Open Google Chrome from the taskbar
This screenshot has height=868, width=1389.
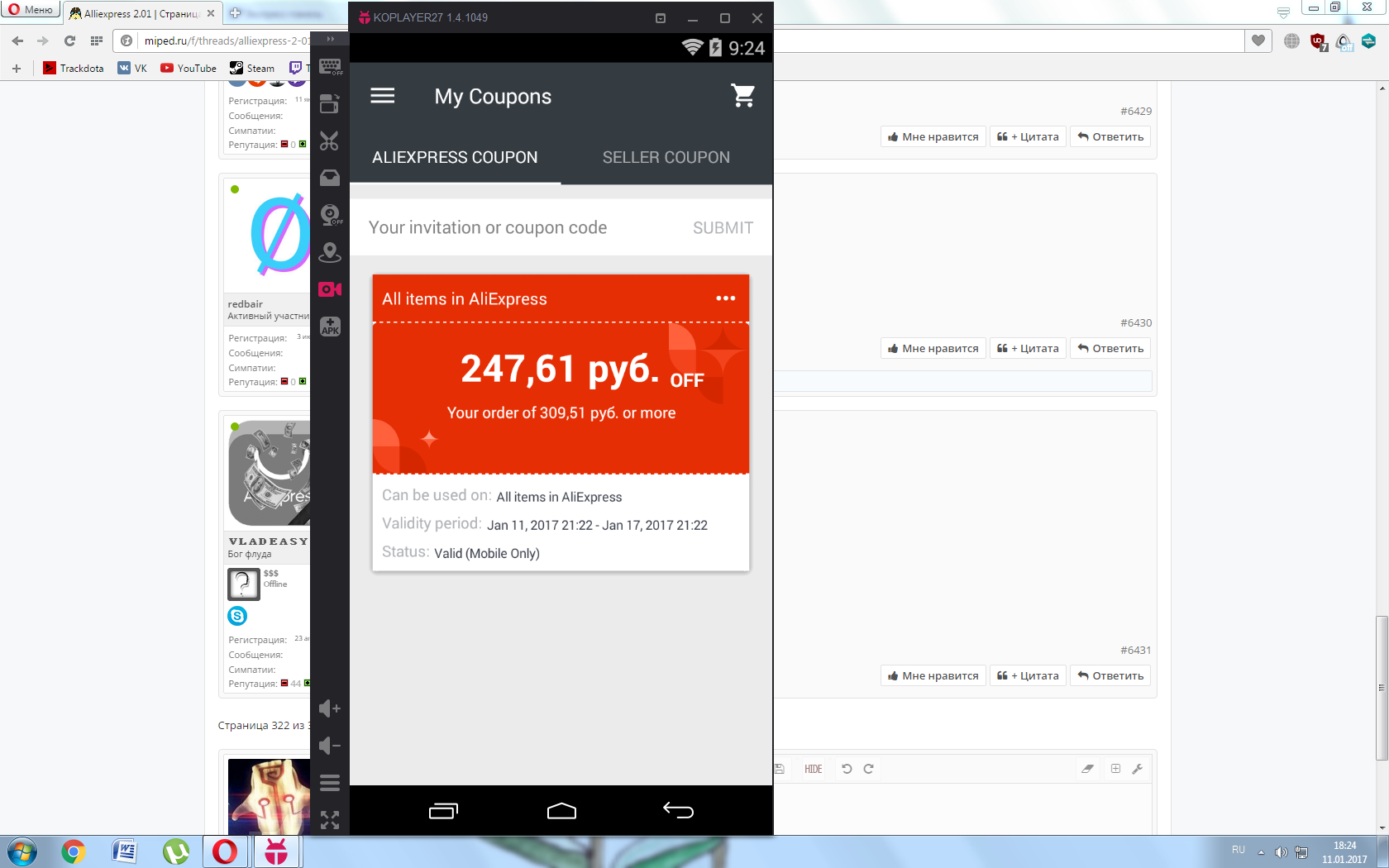coord(73,851)
